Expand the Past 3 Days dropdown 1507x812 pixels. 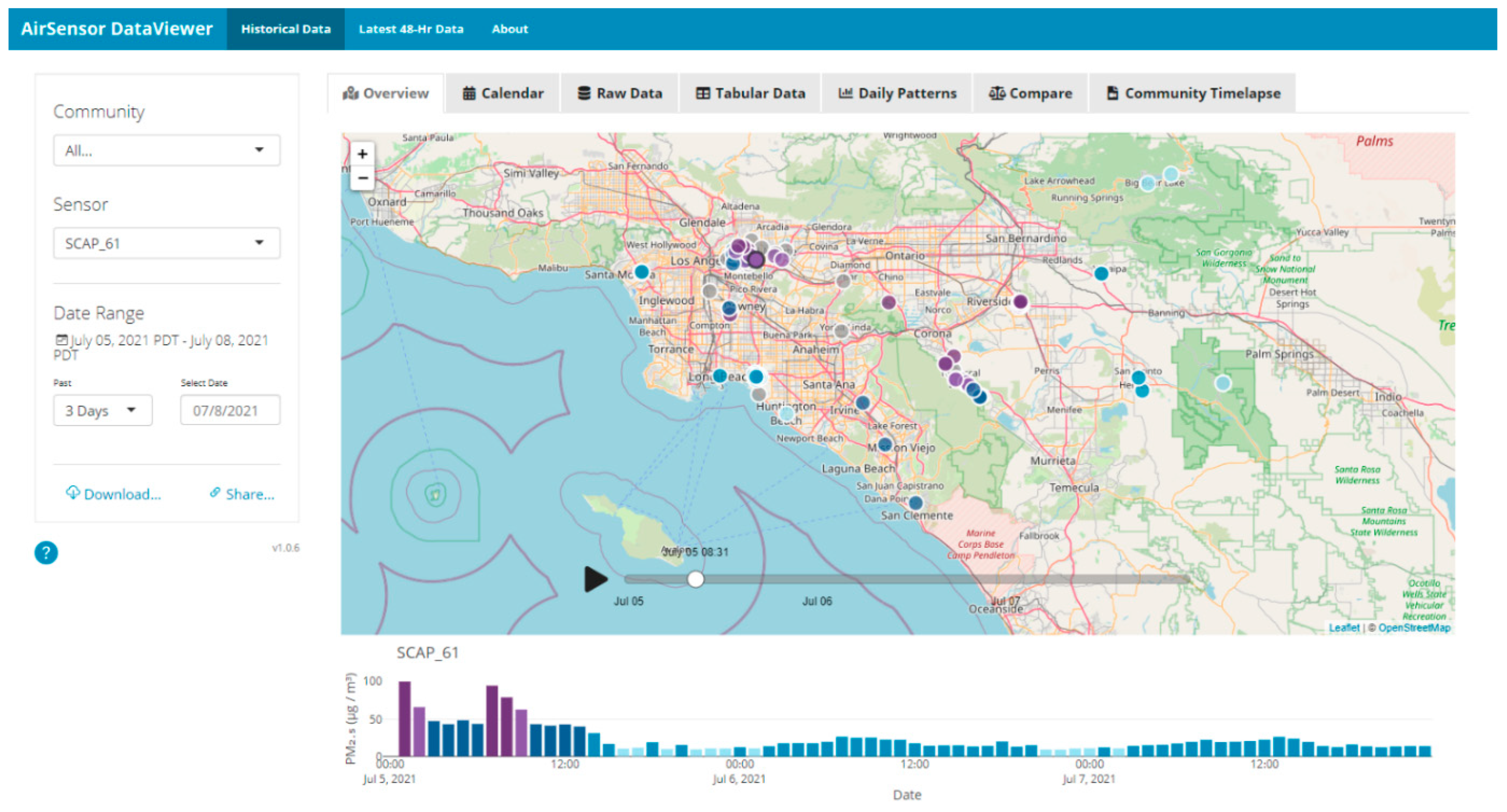click(102, 411)
